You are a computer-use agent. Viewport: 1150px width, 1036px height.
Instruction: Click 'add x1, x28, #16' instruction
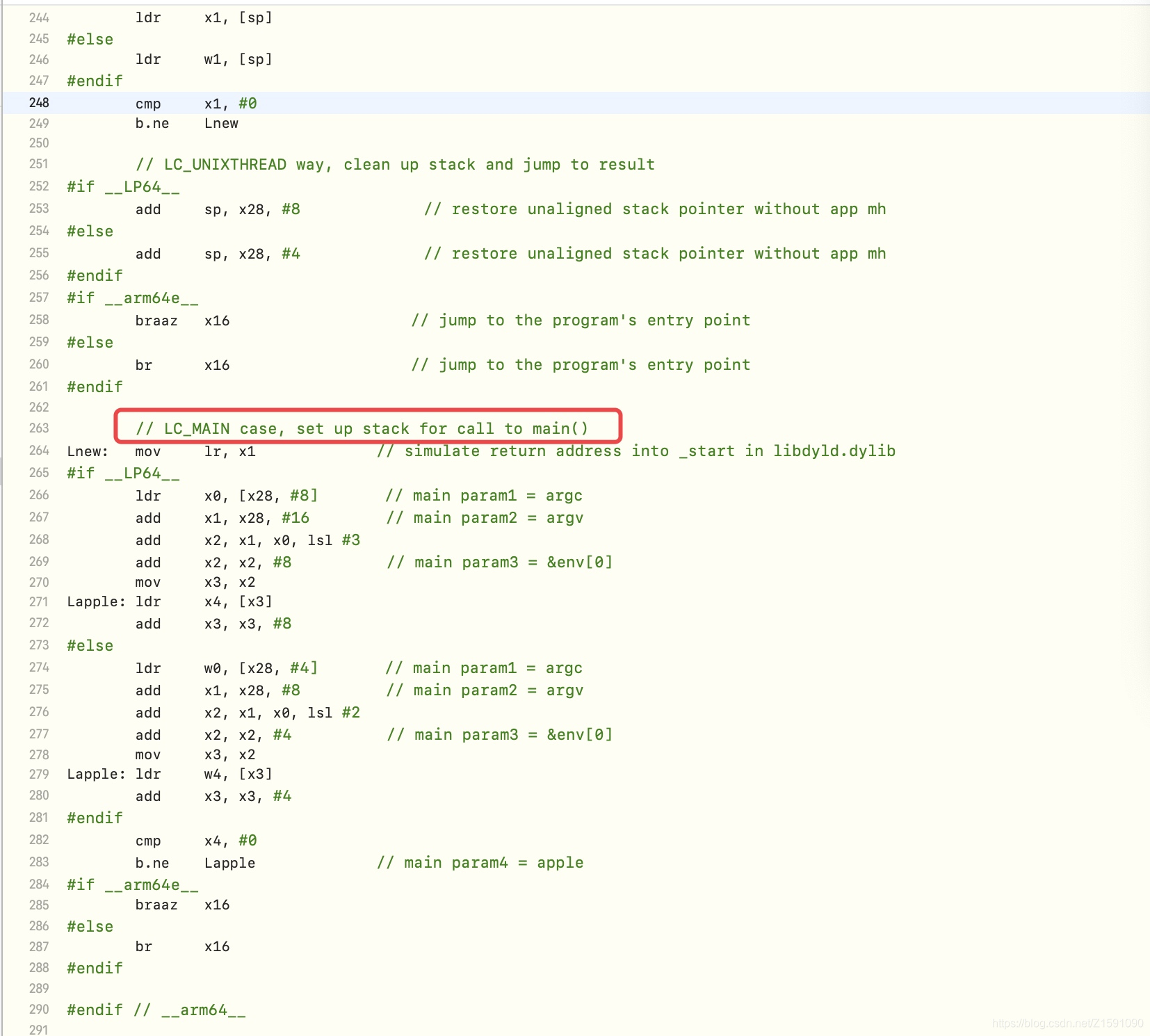point(222,518)
